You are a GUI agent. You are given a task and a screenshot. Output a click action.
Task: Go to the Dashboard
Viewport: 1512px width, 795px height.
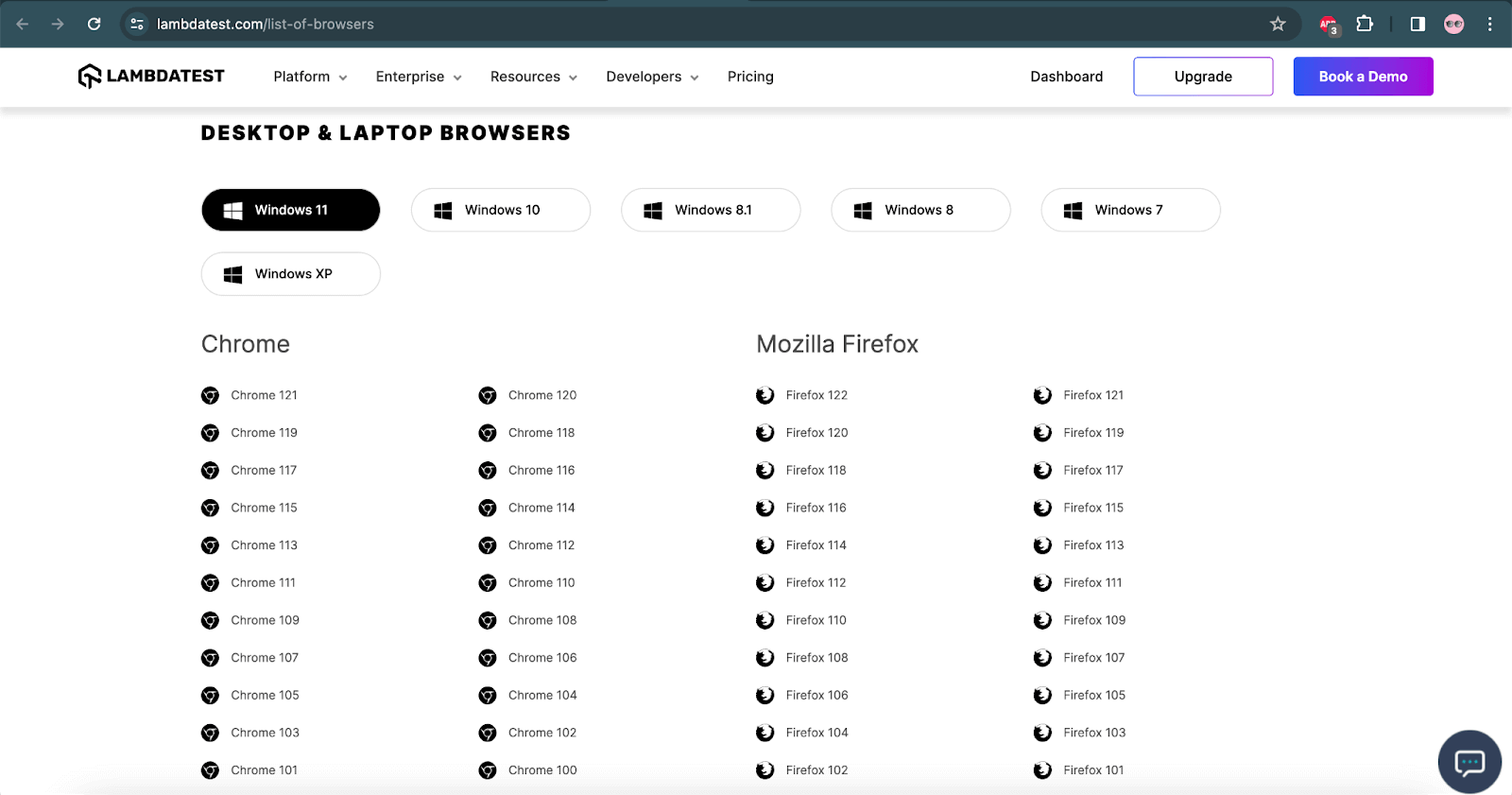(1066, 77)
